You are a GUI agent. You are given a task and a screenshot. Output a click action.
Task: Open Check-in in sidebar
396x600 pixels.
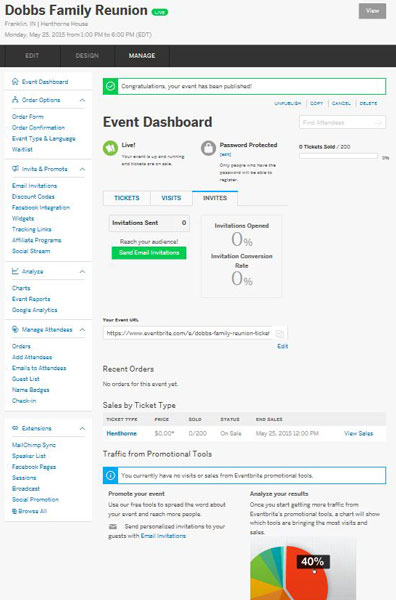[x=24, y=401]
